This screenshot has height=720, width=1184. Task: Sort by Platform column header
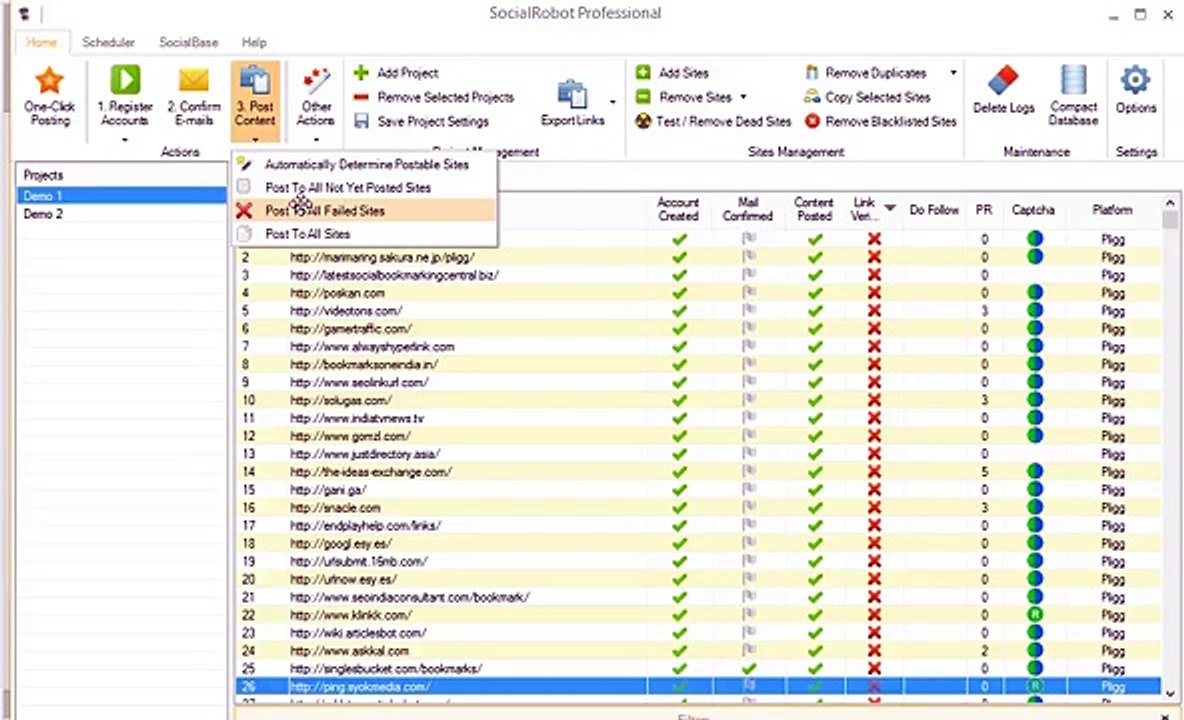pos(1112,210)
